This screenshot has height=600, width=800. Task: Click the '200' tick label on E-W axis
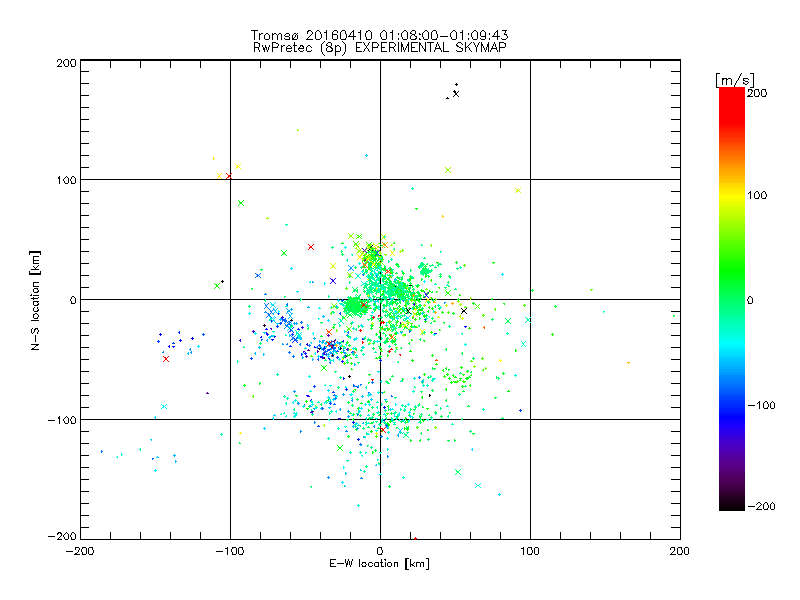tap(680, 551)
